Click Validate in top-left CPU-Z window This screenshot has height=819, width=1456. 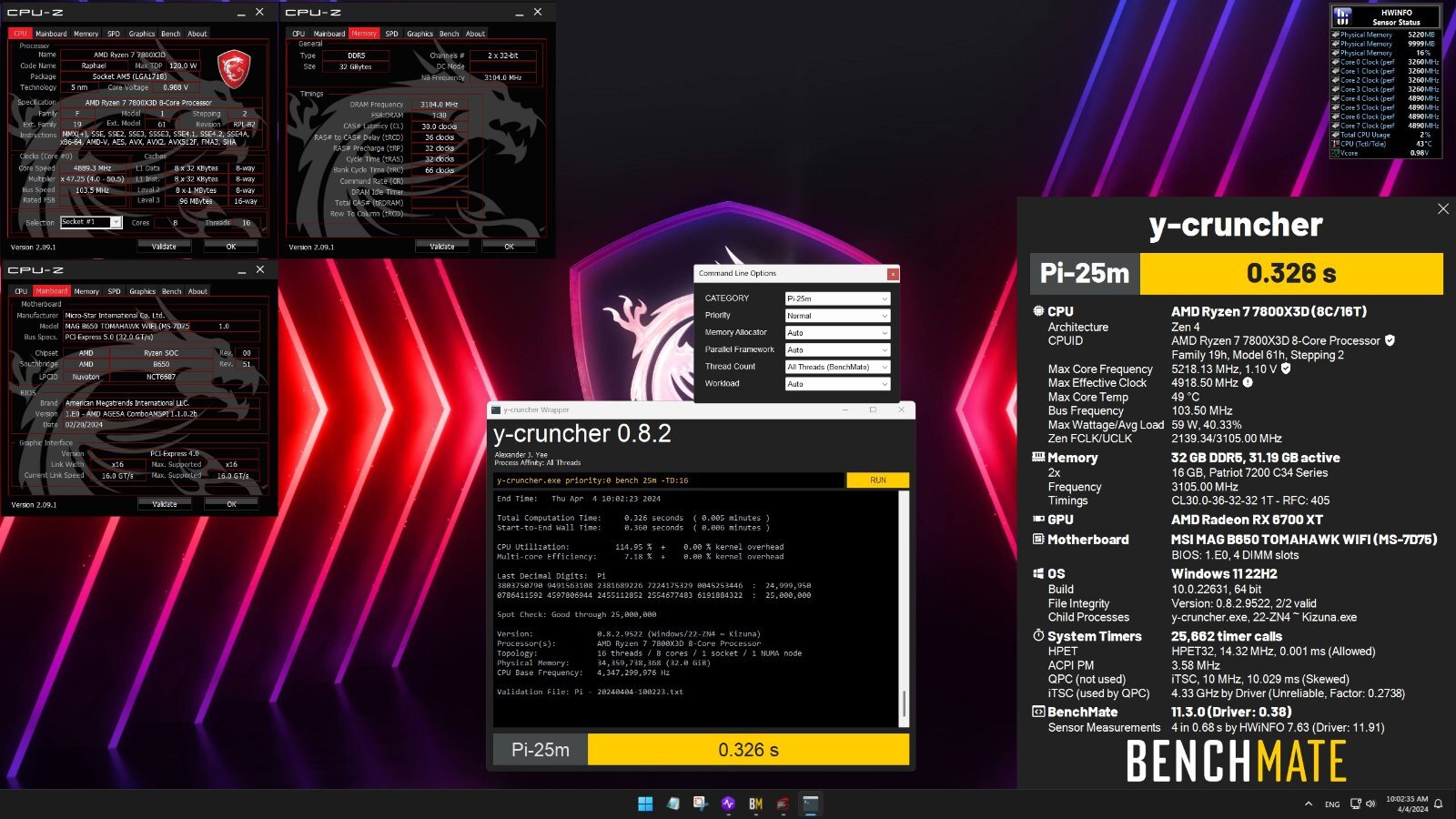pos(164,247)
